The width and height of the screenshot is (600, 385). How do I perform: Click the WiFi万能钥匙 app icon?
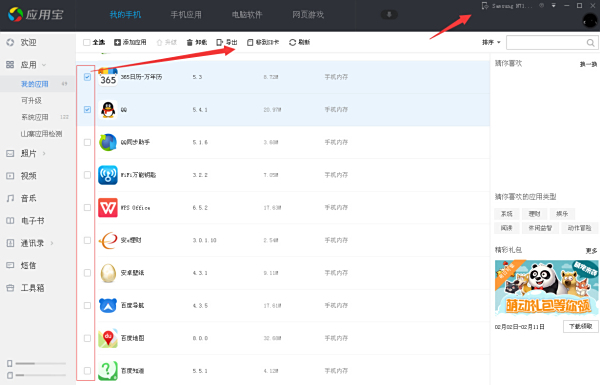tap(108, 175)
